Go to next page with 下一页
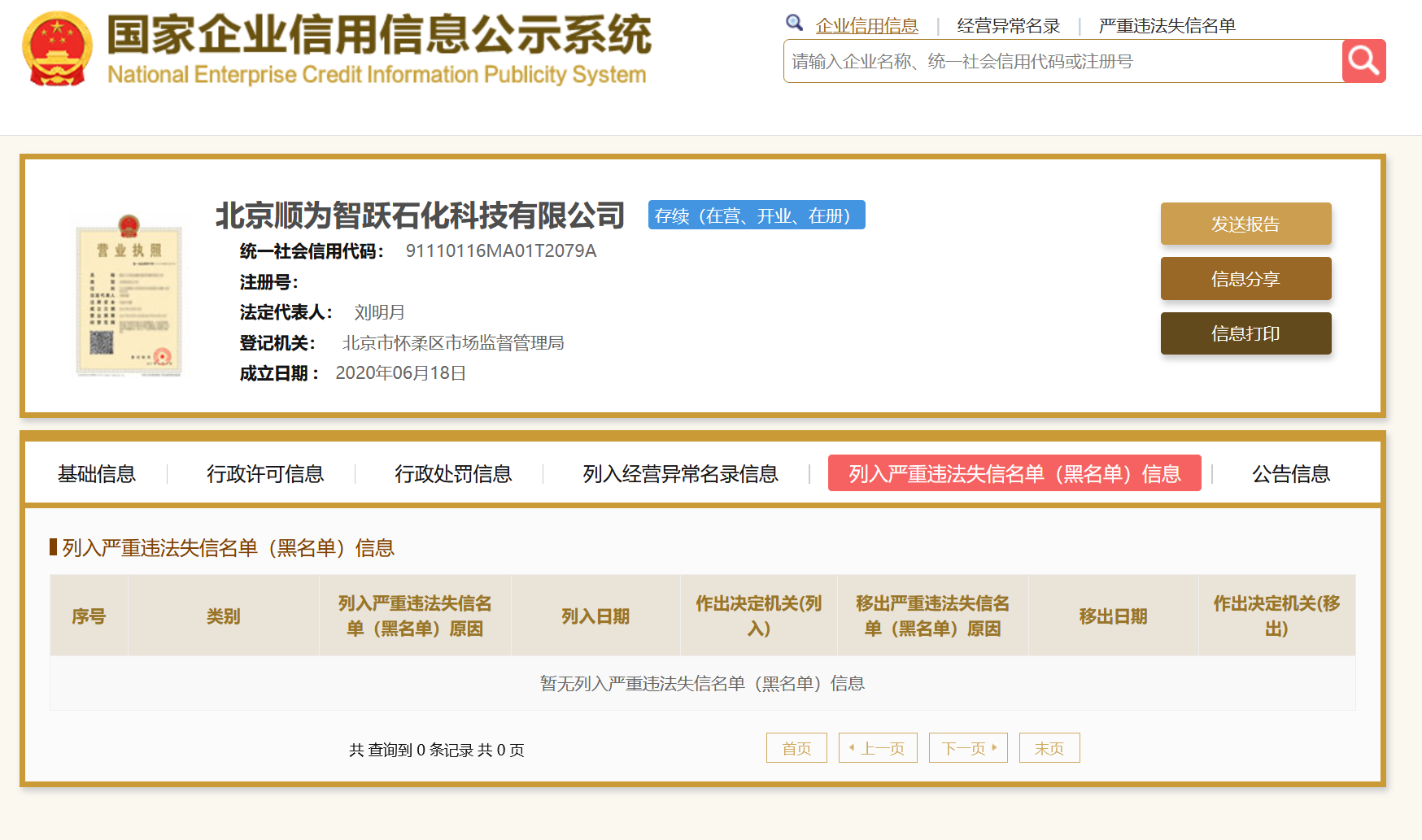The image size is (1422, 840). pyautogui.click(x=968, y=748)
